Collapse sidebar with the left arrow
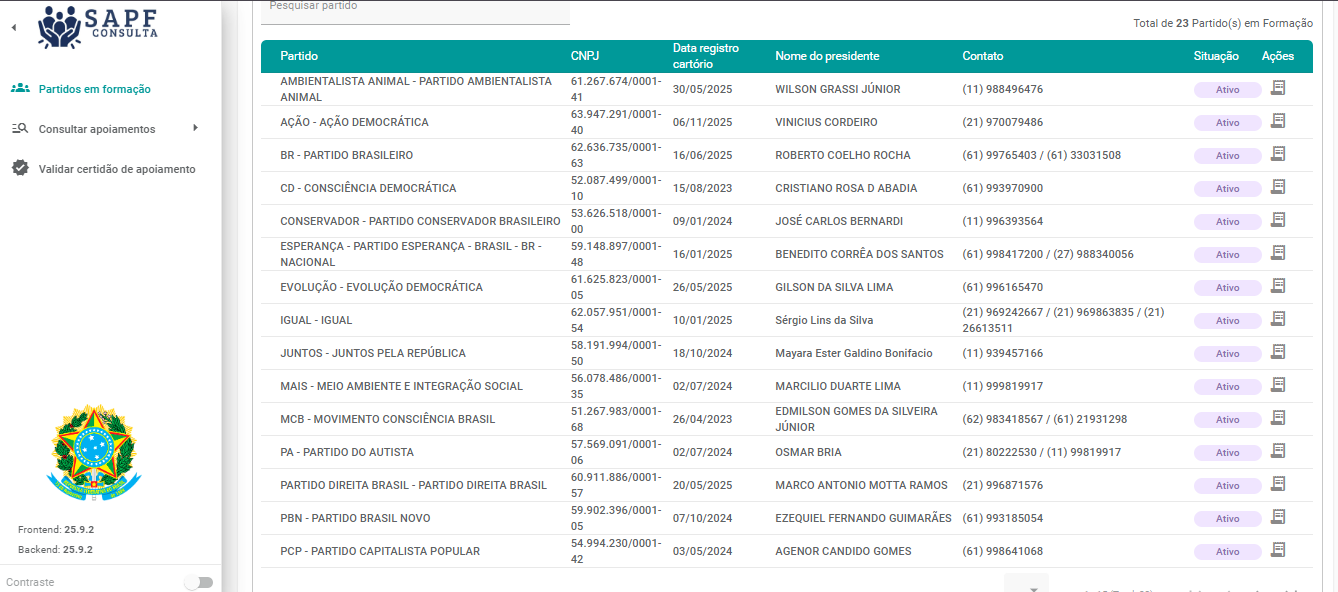Screen dimensions: 1338x592 [13, 27]
